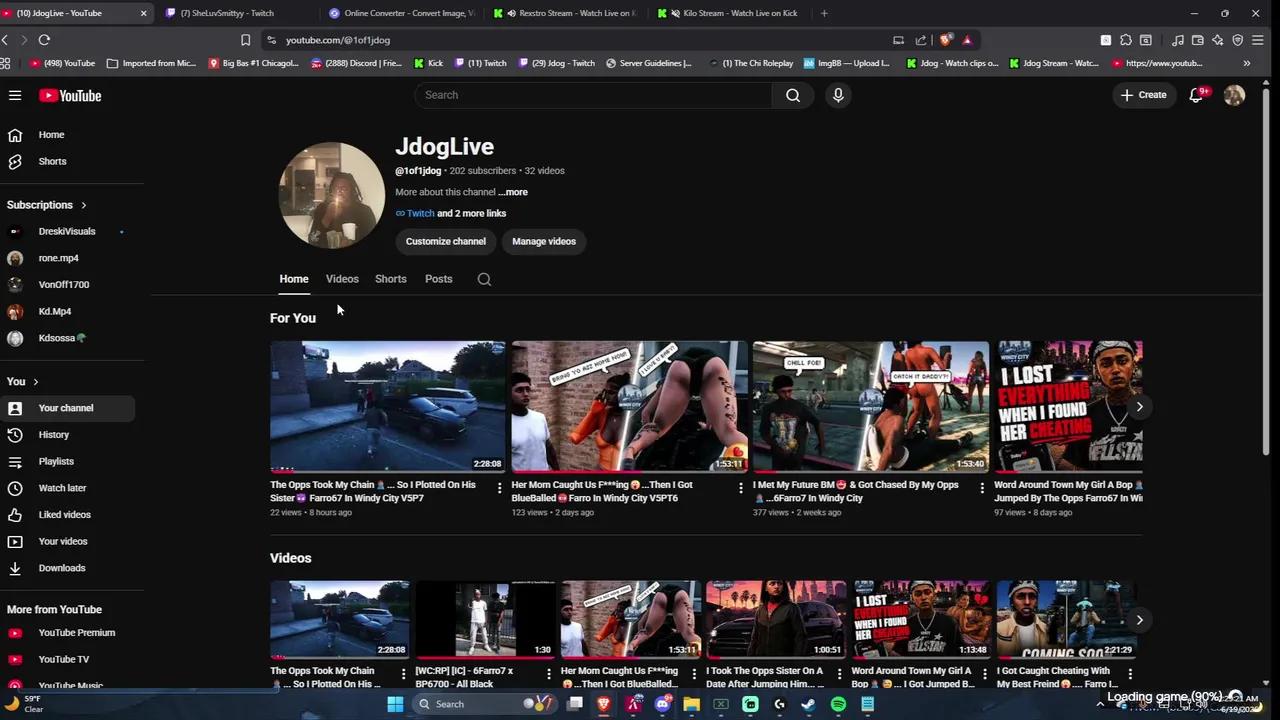Click the Create button
Screen dimensions: 1280x720
(x=1143, y=95)
